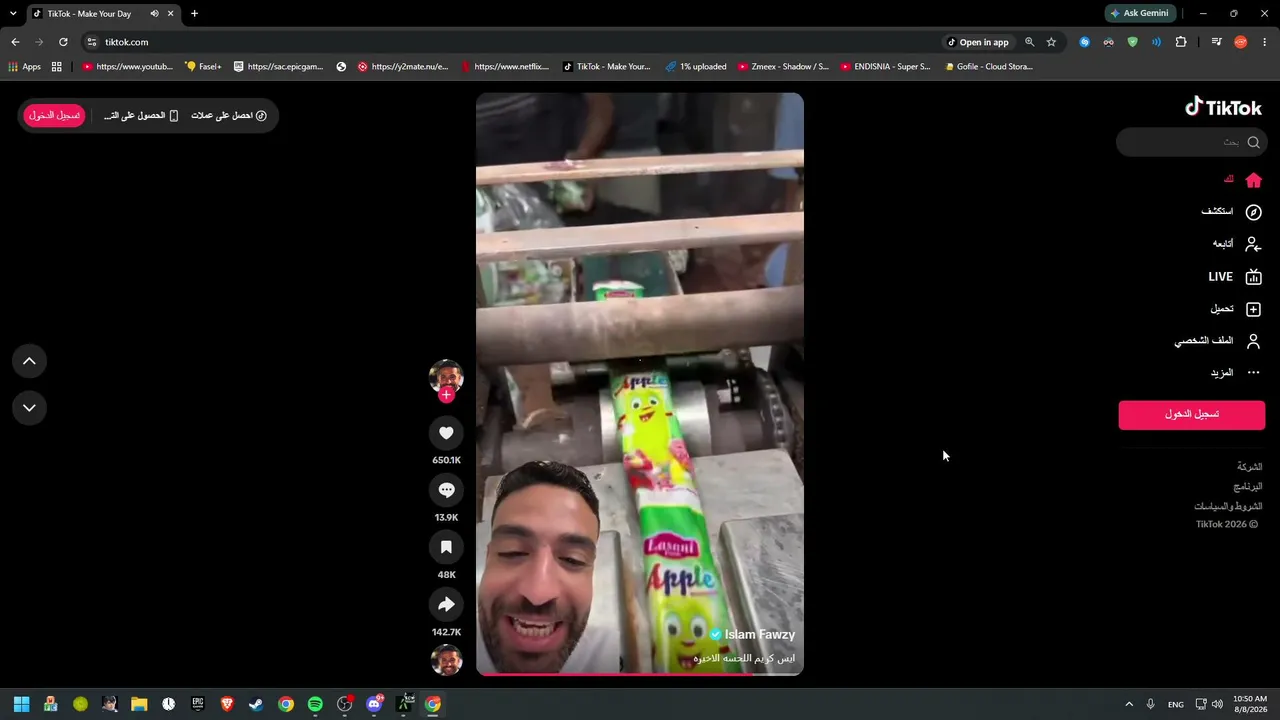Open Following (أتابعه) in the sidebar

point(1237,244)
